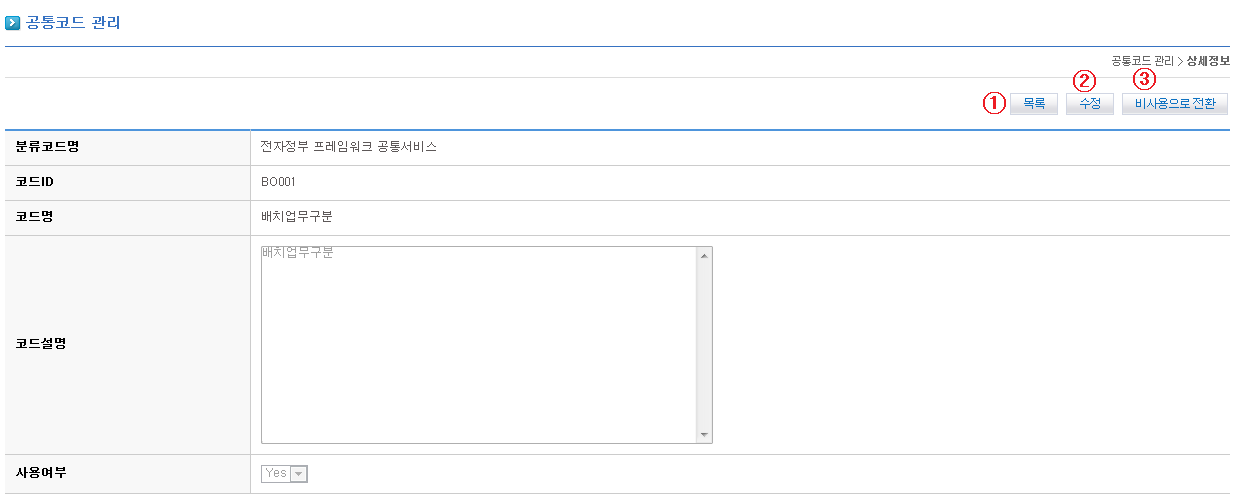Click the 사용여부 row label

[41, 472]
